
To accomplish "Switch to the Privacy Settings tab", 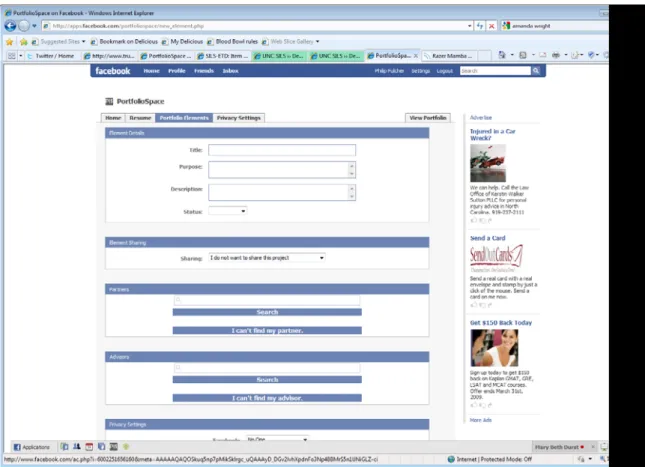I will [x=239, y=118].
